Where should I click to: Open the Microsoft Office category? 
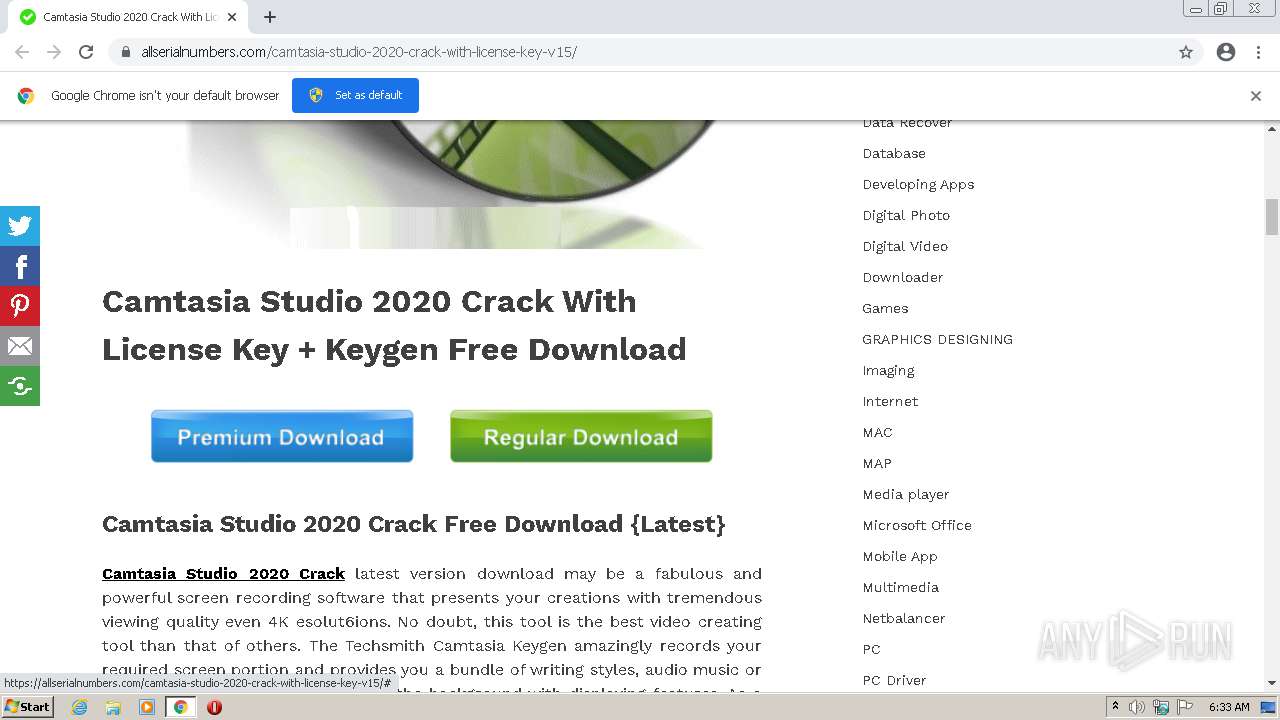pyautogui.click(x=917, y=525)
